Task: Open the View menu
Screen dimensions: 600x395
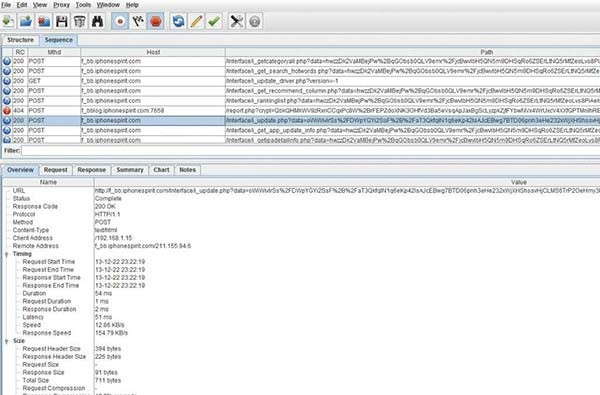Action: click(40, 5)
